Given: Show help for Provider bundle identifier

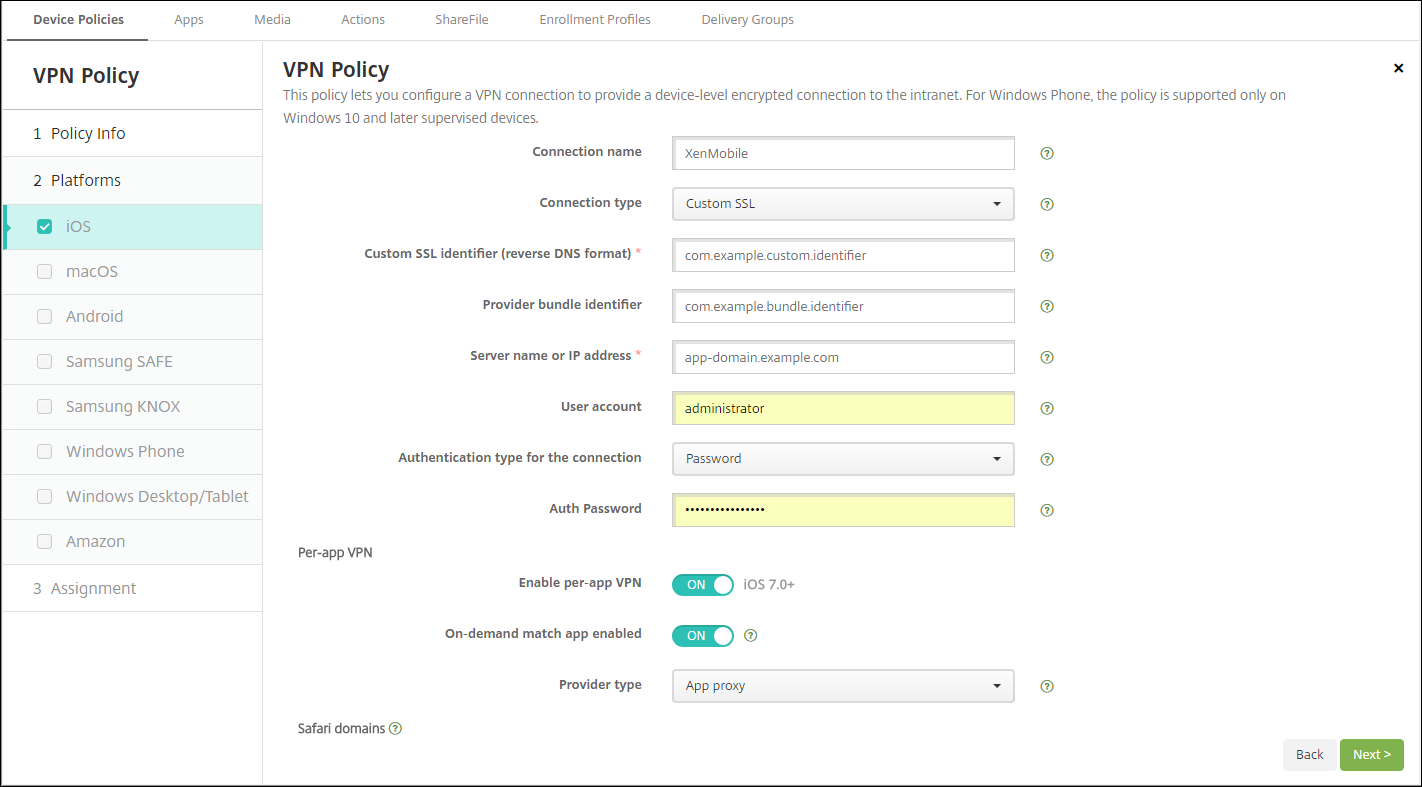Looking at the screenshot, I should (x=1047, y=306).
